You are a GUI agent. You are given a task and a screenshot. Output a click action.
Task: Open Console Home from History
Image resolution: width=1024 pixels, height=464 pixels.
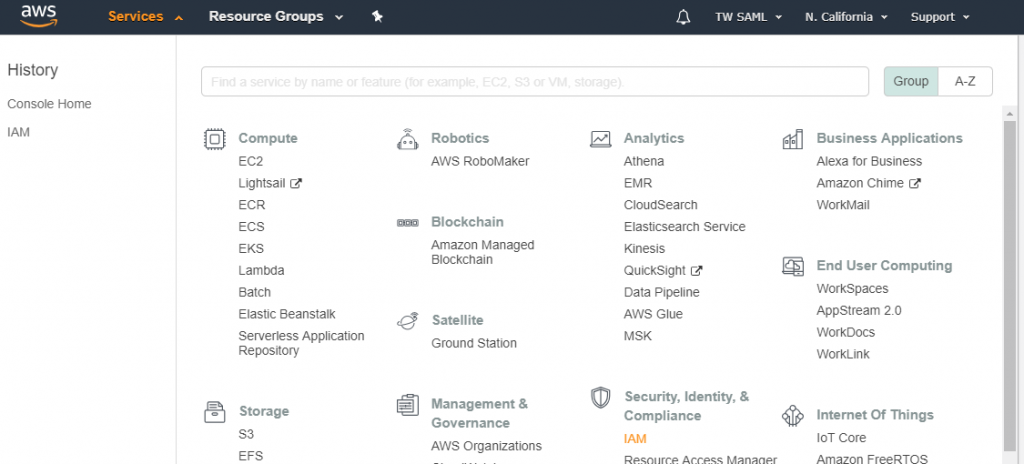point(49,104)
